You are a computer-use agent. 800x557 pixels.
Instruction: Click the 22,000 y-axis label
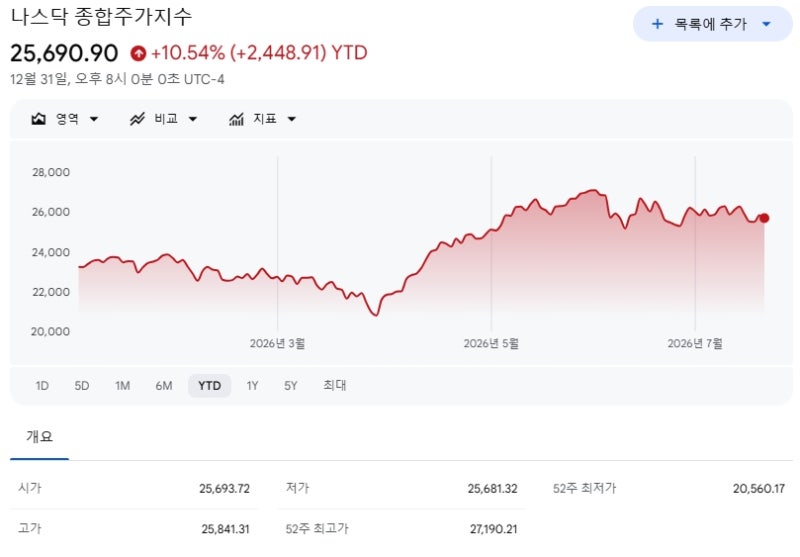[51, 292]
